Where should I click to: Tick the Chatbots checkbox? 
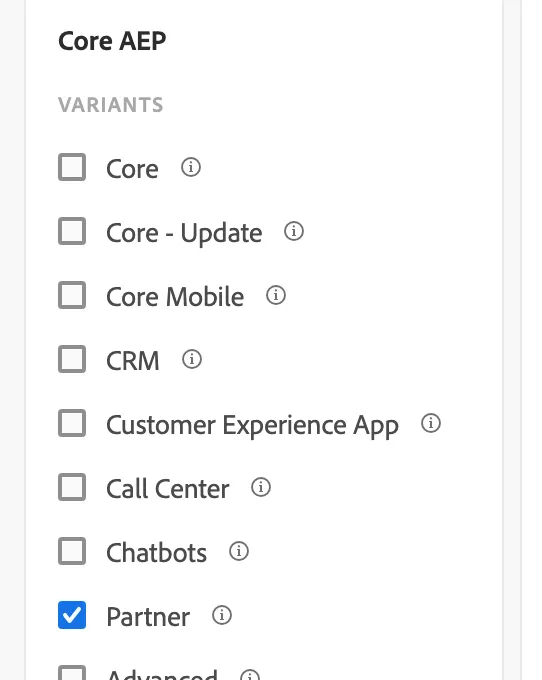pyautogui.click(x=72, y=551)
